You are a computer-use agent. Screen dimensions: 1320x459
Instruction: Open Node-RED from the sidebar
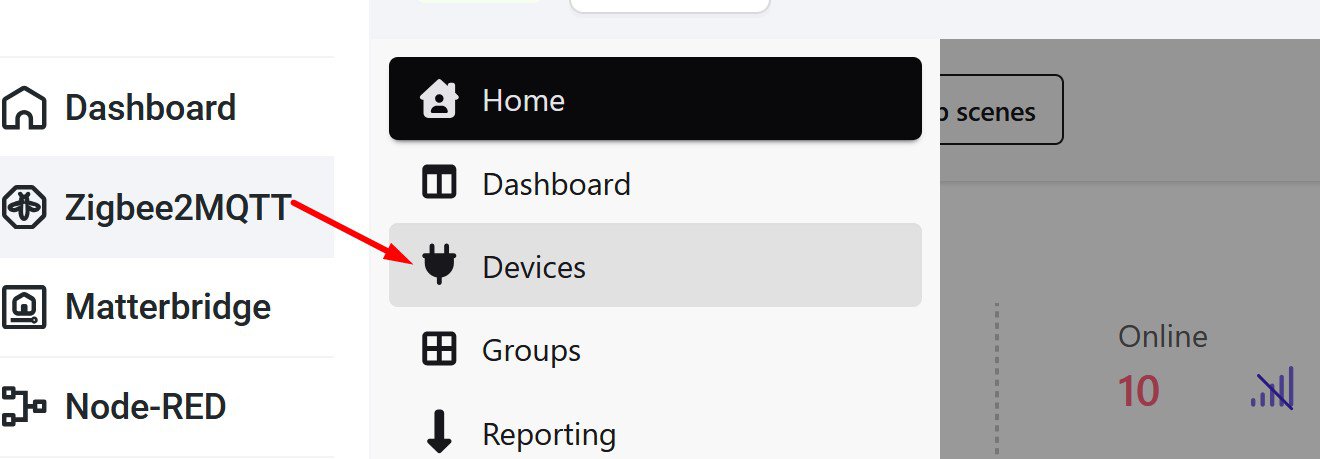pos(145,407)
